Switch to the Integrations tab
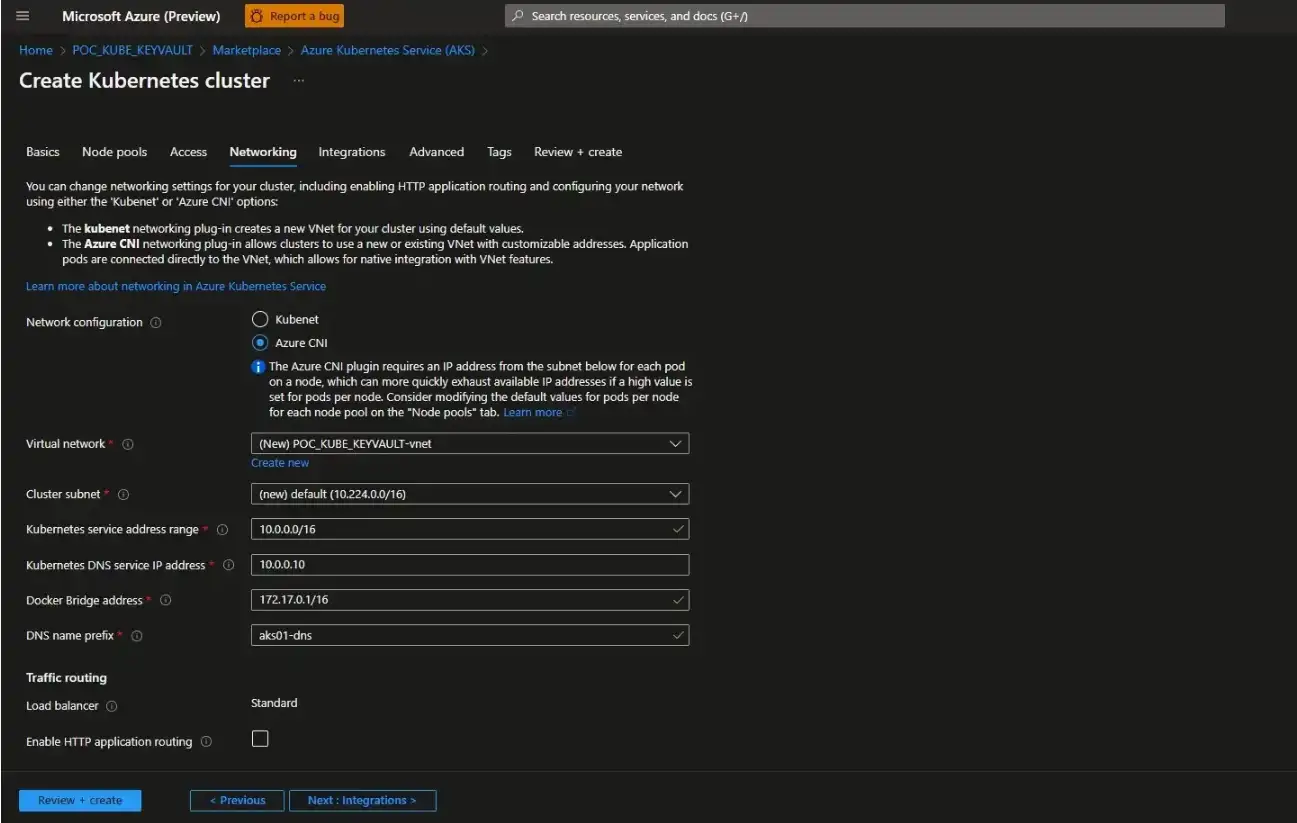Screen dimensions: 1297x823 [x=352, y=152]
